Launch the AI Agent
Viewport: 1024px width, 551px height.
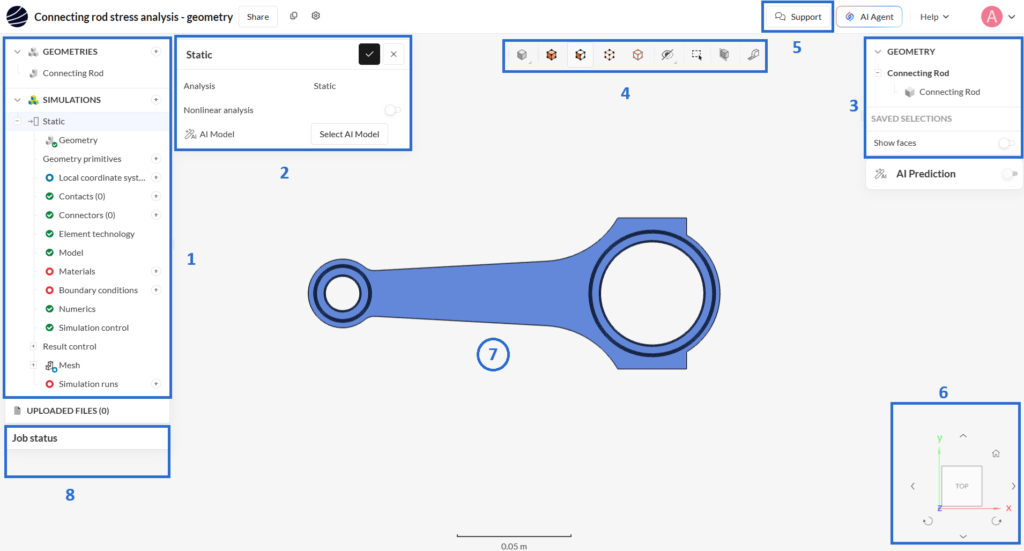coord(869,17)
